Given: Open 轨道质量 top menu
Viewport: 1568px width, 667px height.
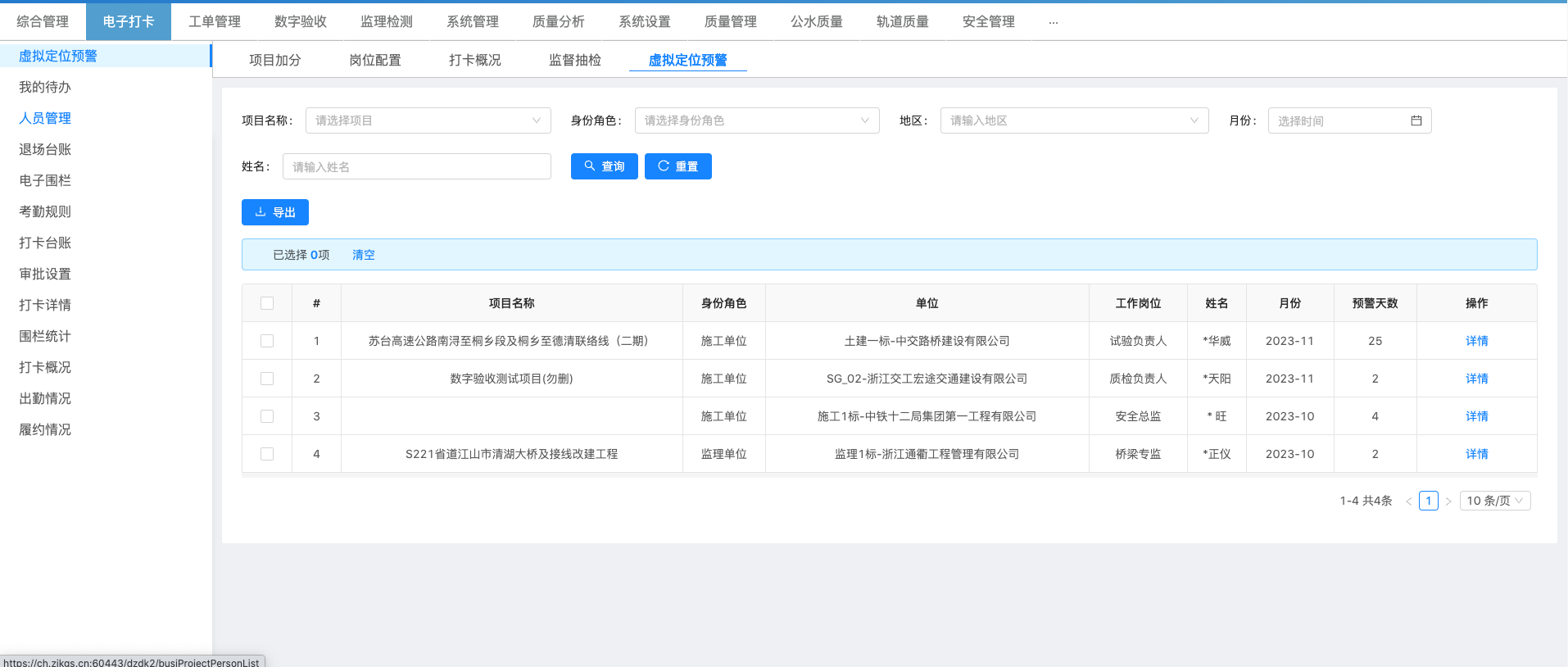Looking at the screenshot, I should tap(903, 22).
